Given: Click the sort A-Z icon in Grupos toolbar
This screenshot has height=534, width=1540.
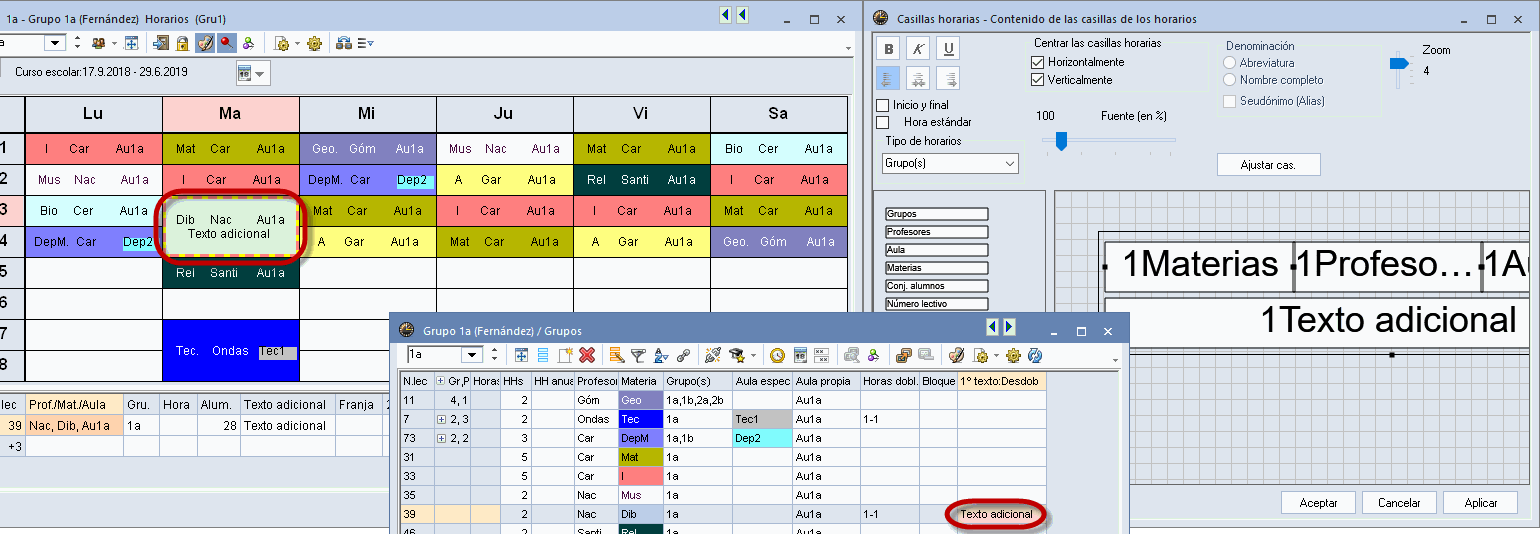Looking at the screenshot, I should (660, 355).
